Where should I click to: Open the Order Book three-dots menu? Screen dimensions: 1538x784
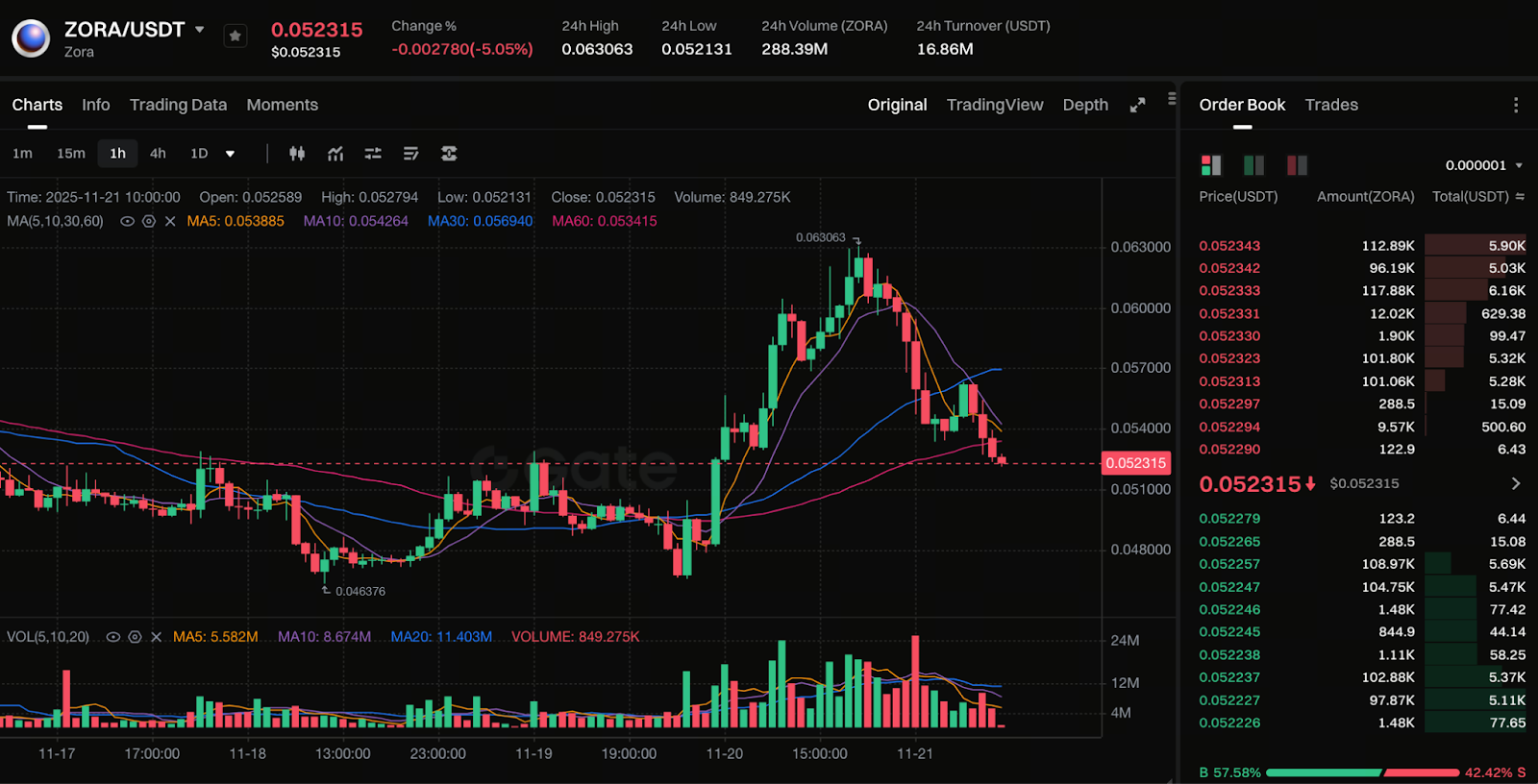[1516, 105]
